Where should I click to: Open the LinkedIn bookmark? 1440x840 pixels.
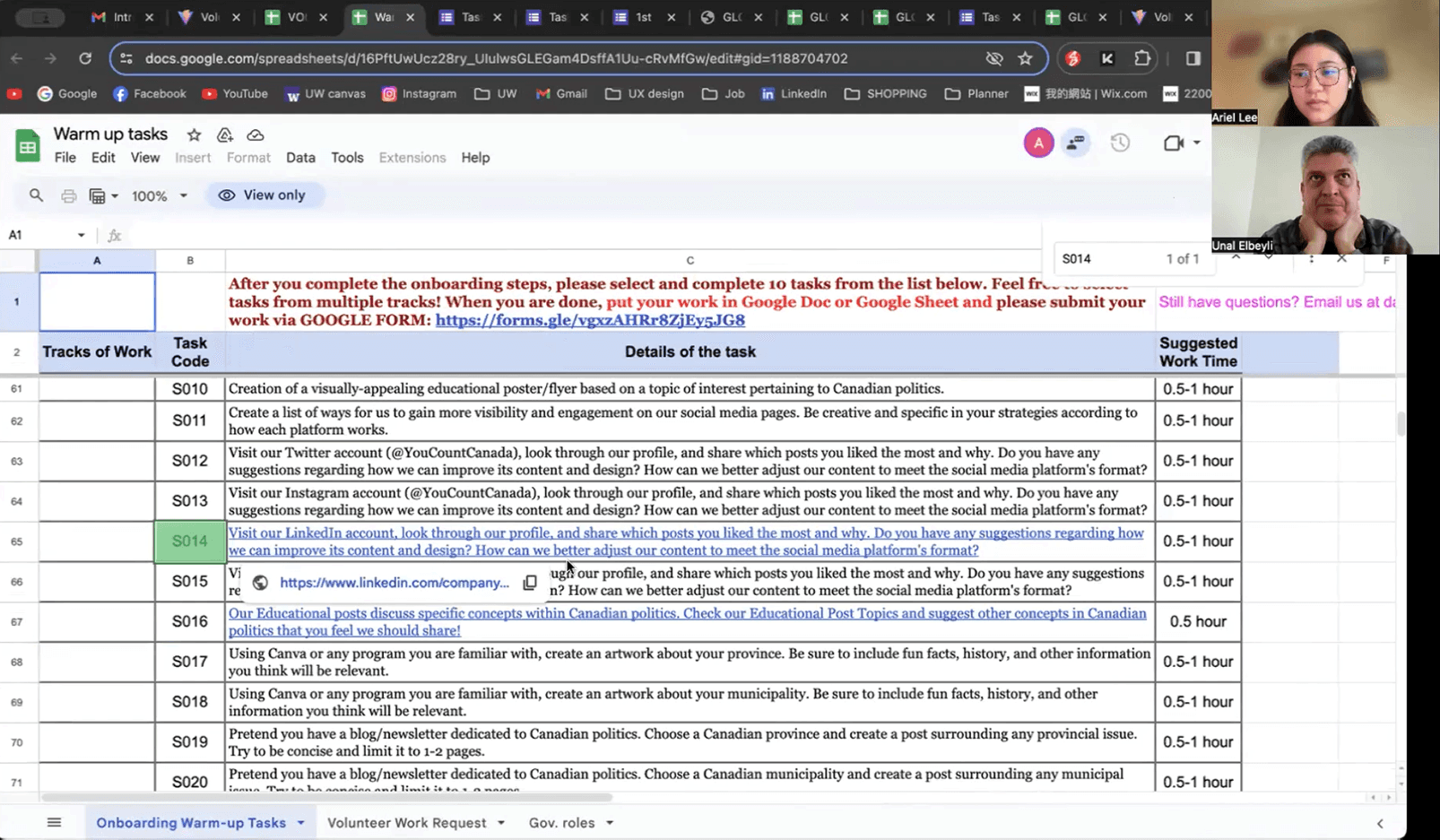coord(794,93)
